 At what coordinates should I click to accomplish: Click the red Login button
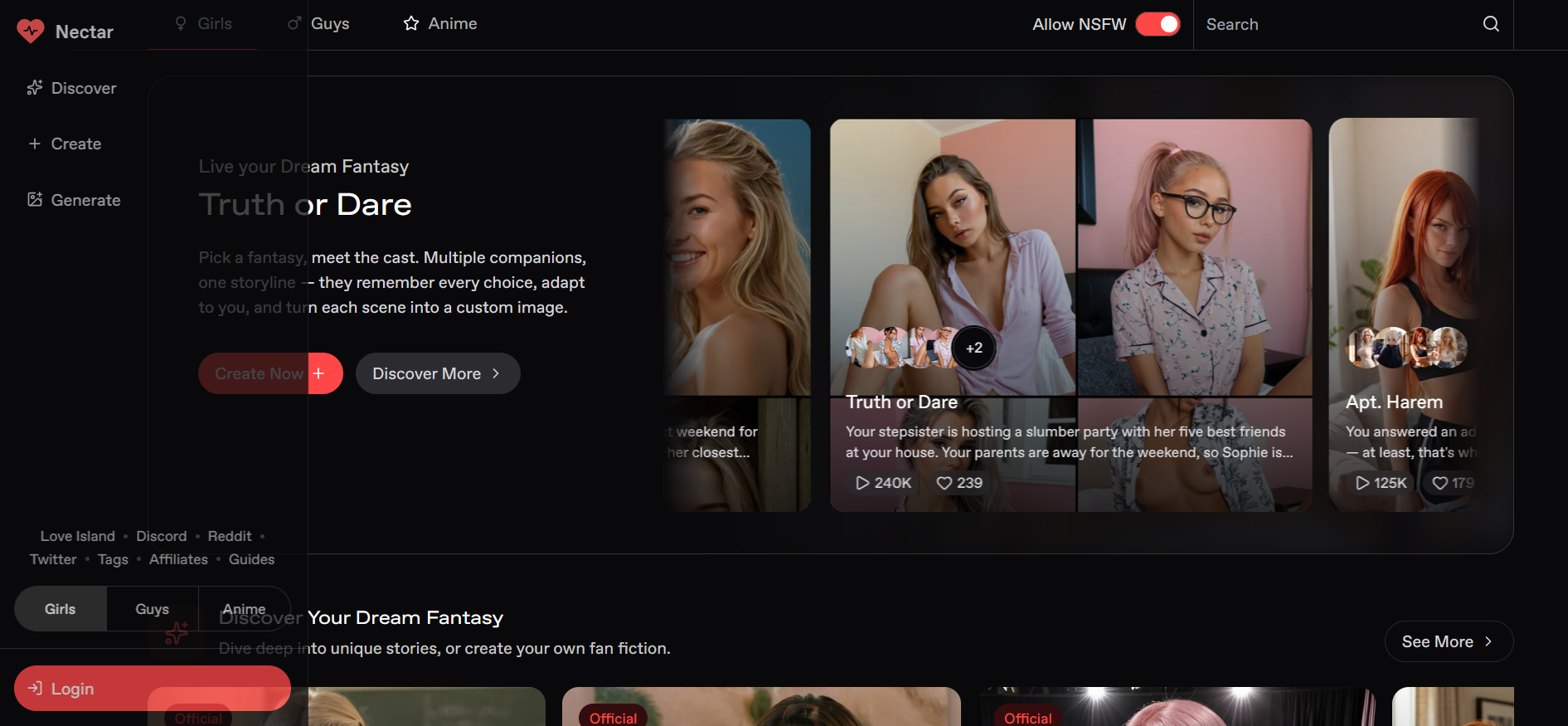(x=153, y=689)
